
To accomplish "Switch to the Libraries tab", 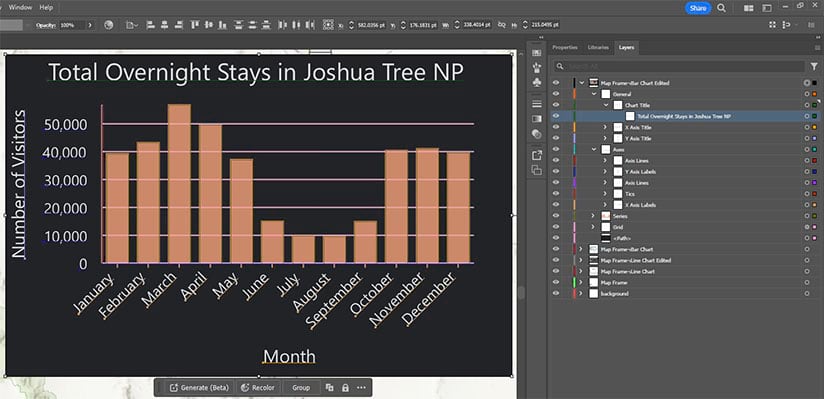I will pos(598,47).
